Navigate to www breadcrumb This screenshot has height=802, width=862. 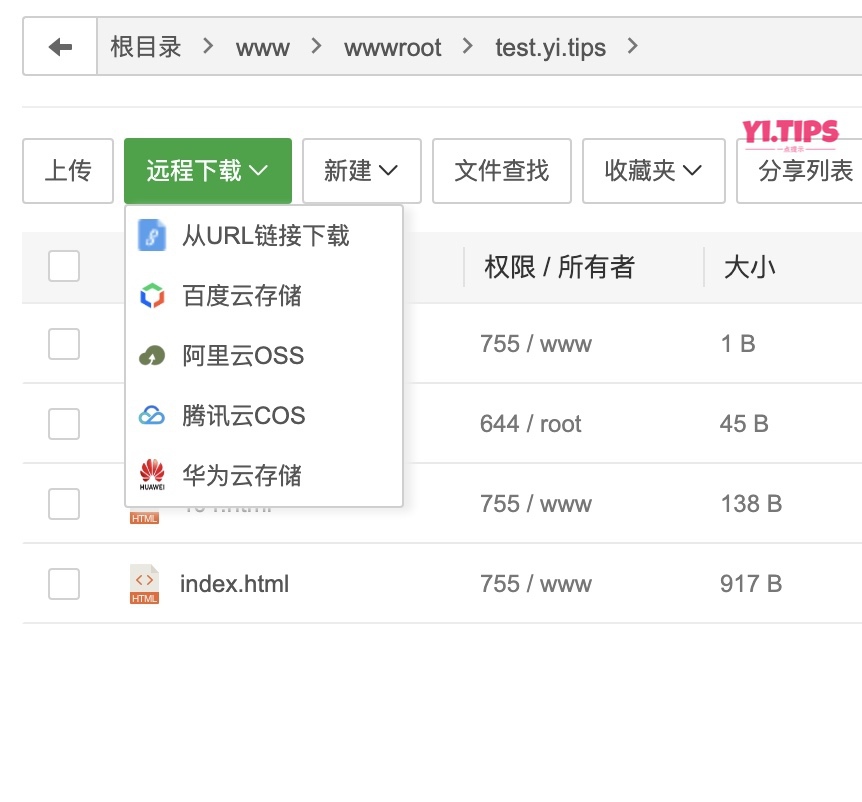tap(263, 48)
